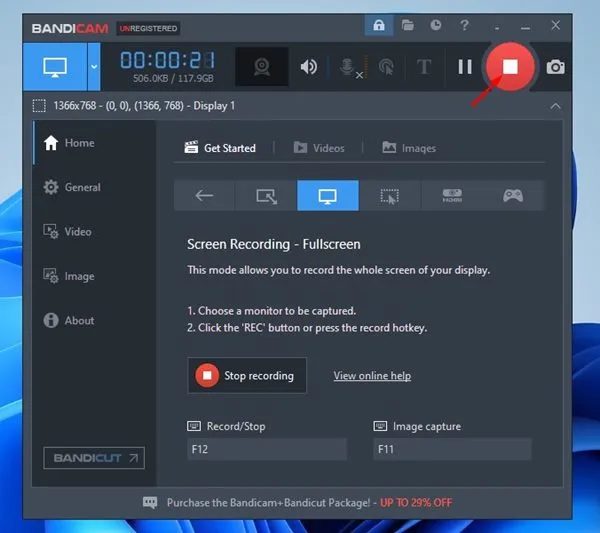Switch to Images tab
This screenshot has width=600, height=533.
[409, 148]
